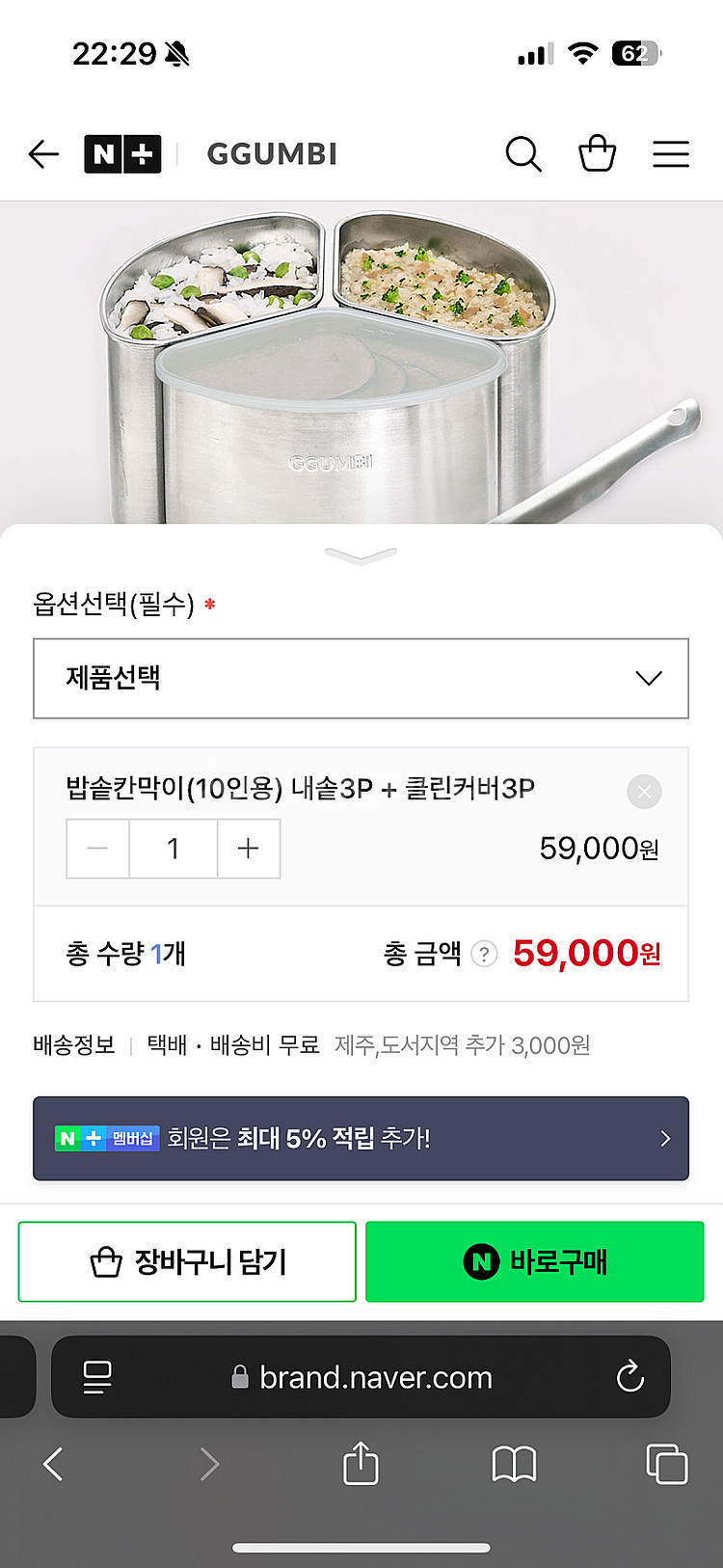723x1568 pixels.
Task: Click the 총 금액 help question icon
Action: (484, 955)
